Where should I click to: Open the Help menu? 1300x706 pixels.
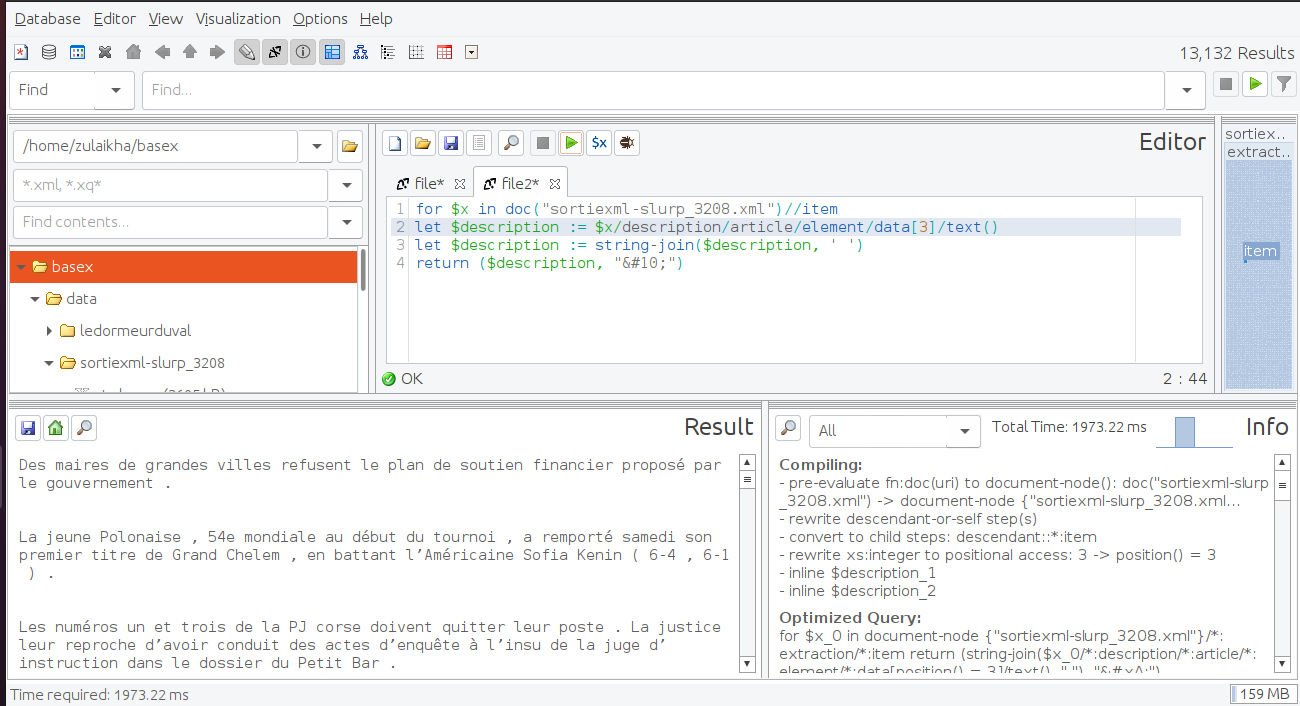pos(376,19)
